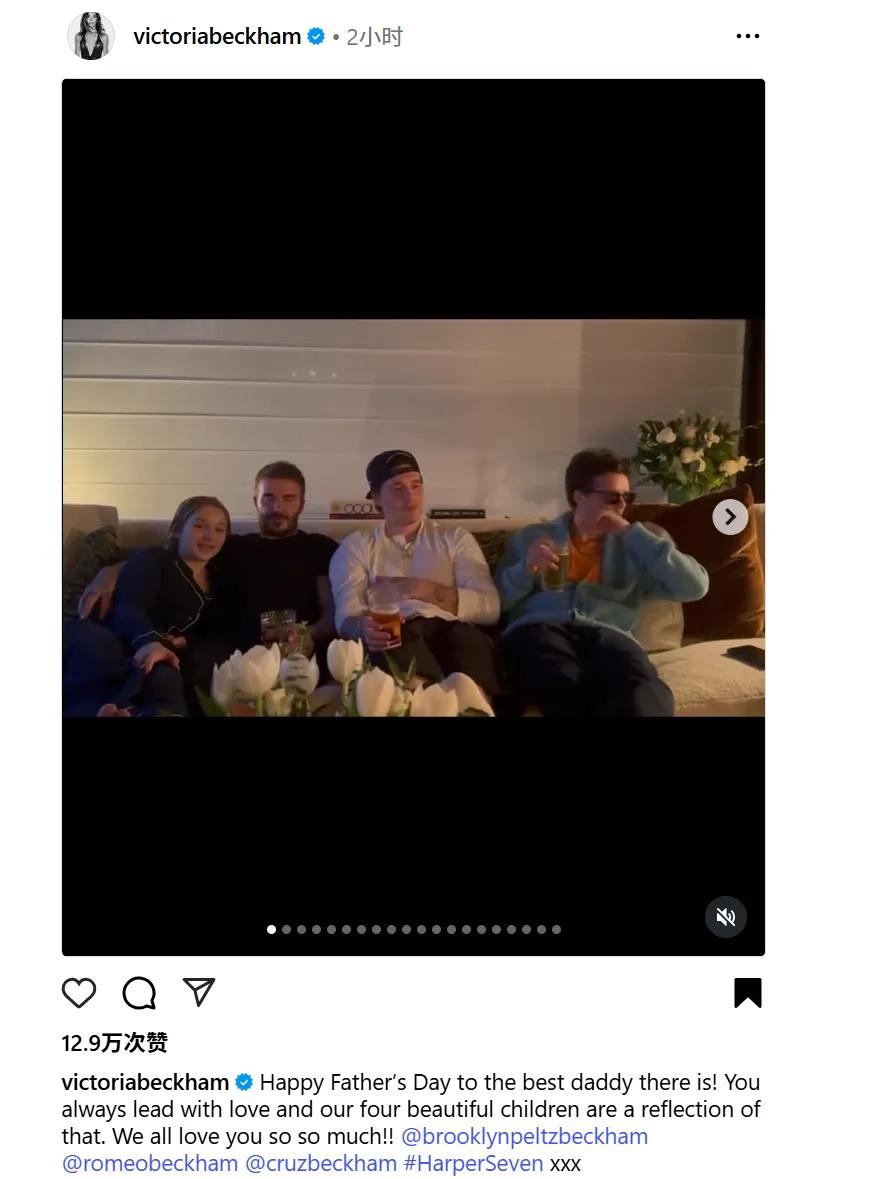
Task: Unmute the video with the speaker icon
Action: [x=726, y=917]
